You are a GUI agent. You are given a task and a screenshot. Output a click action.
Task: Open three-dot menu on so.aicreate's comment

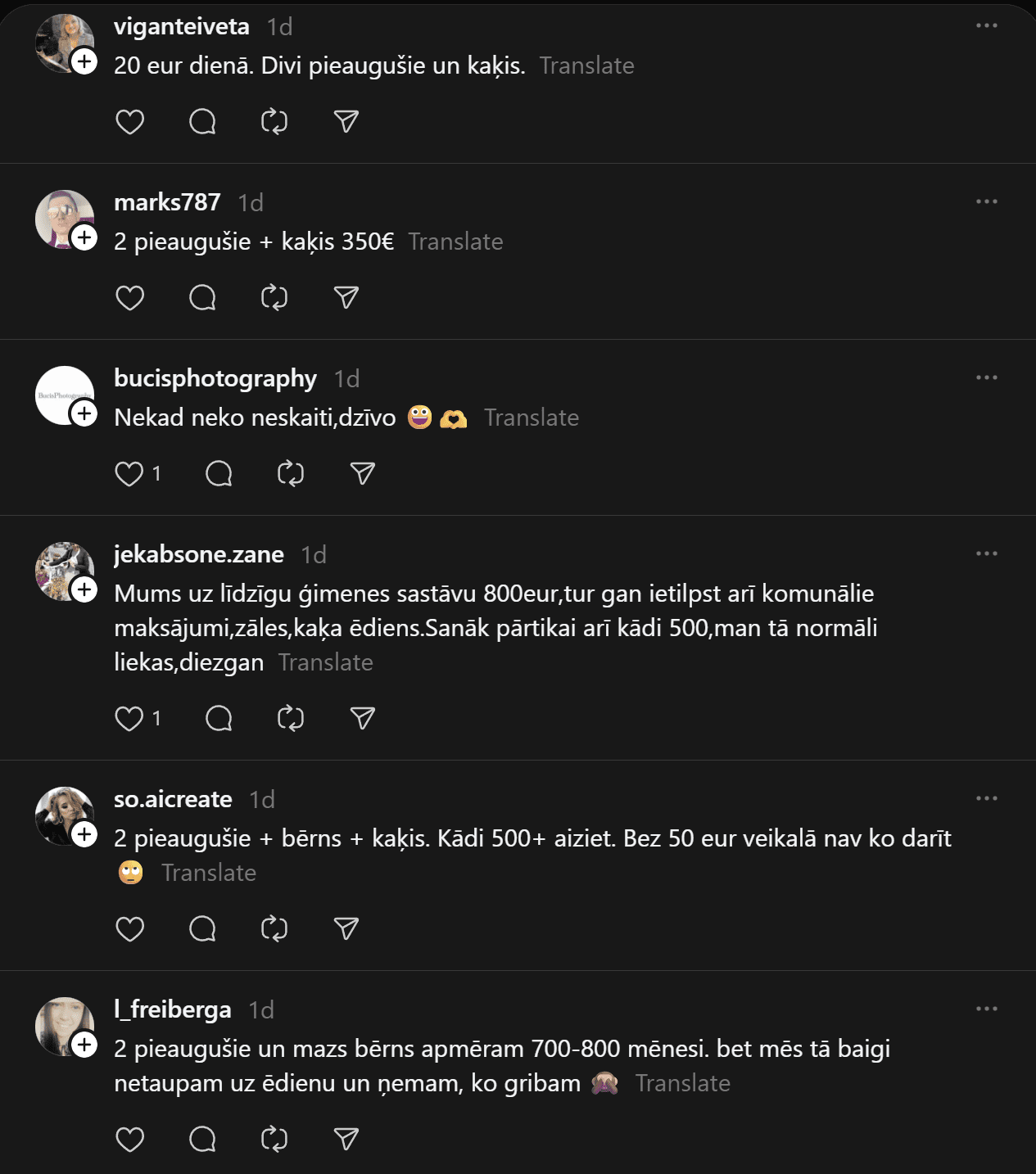pyautogui.click(x=986, y=799)
